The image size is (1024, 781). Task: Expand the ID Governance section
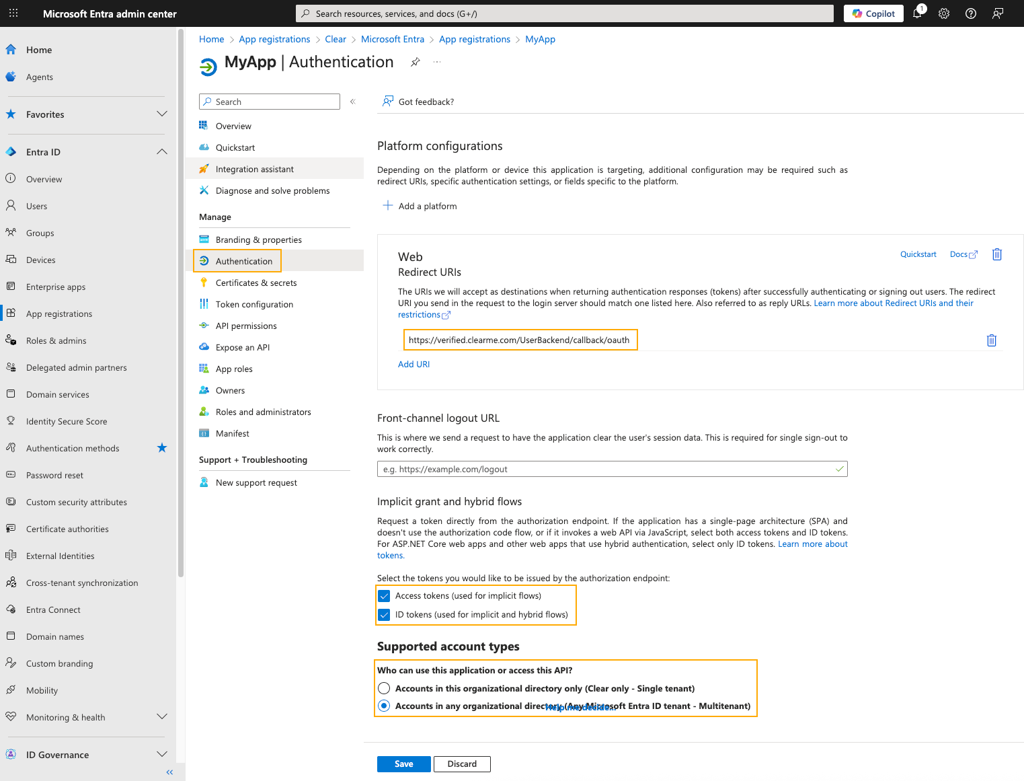point(162,755)
